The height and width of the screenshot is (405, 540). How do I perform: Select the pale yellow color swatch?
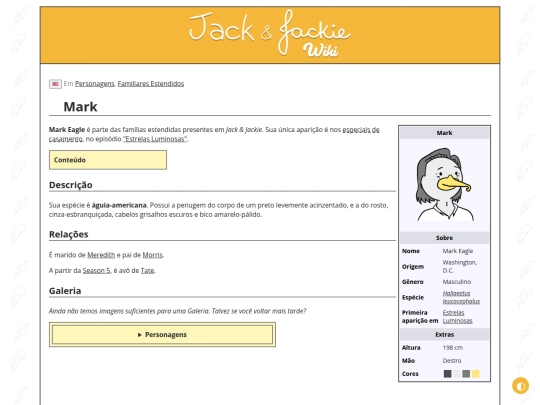point(475,374)
